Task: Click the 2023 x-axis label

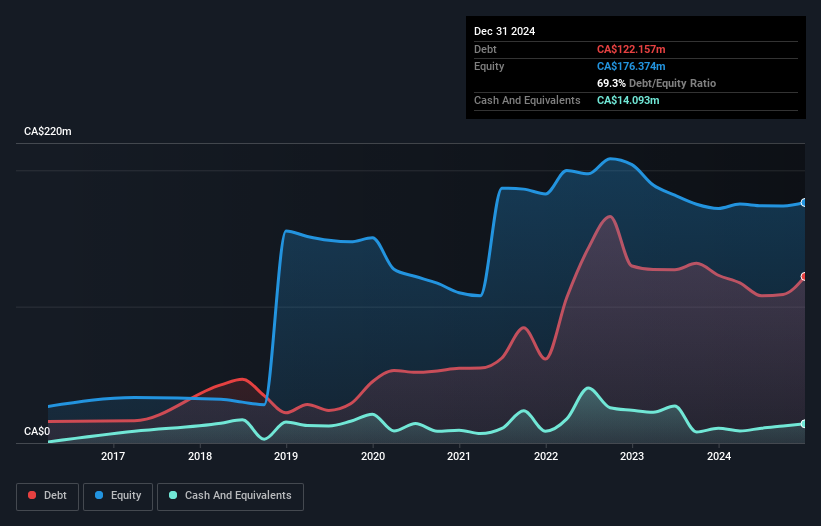Action: tap(632, 456)
